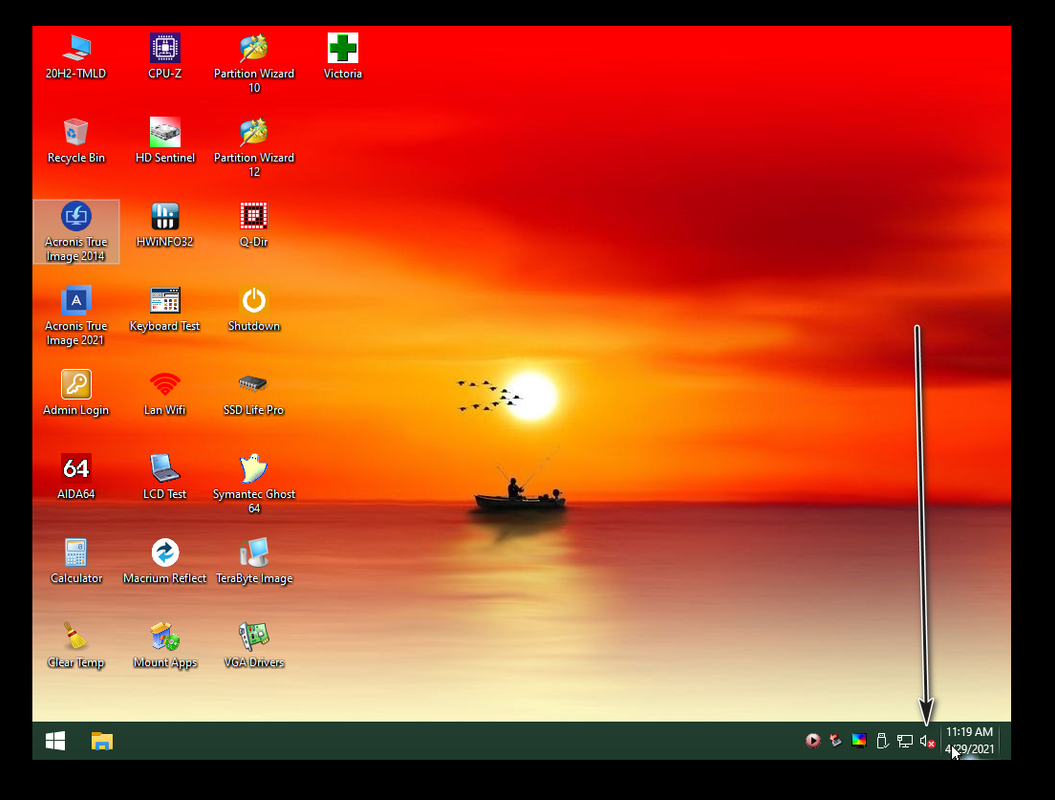This screenshot has height=800, width=1055.
Task: Open the Keyboard Test utility
Action: click(165, 309)
